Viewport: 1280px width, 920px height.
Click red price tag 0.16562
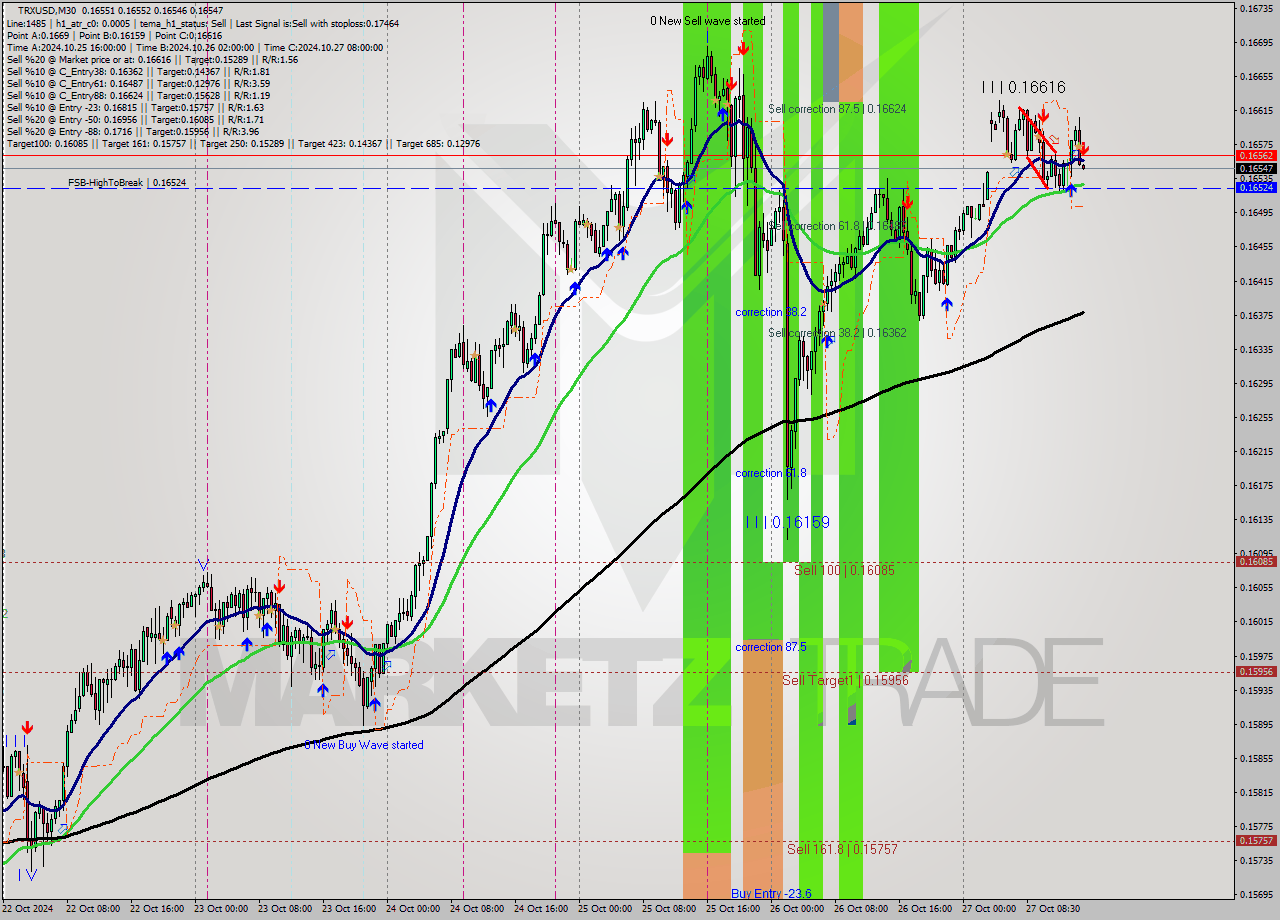(1256, 156)
